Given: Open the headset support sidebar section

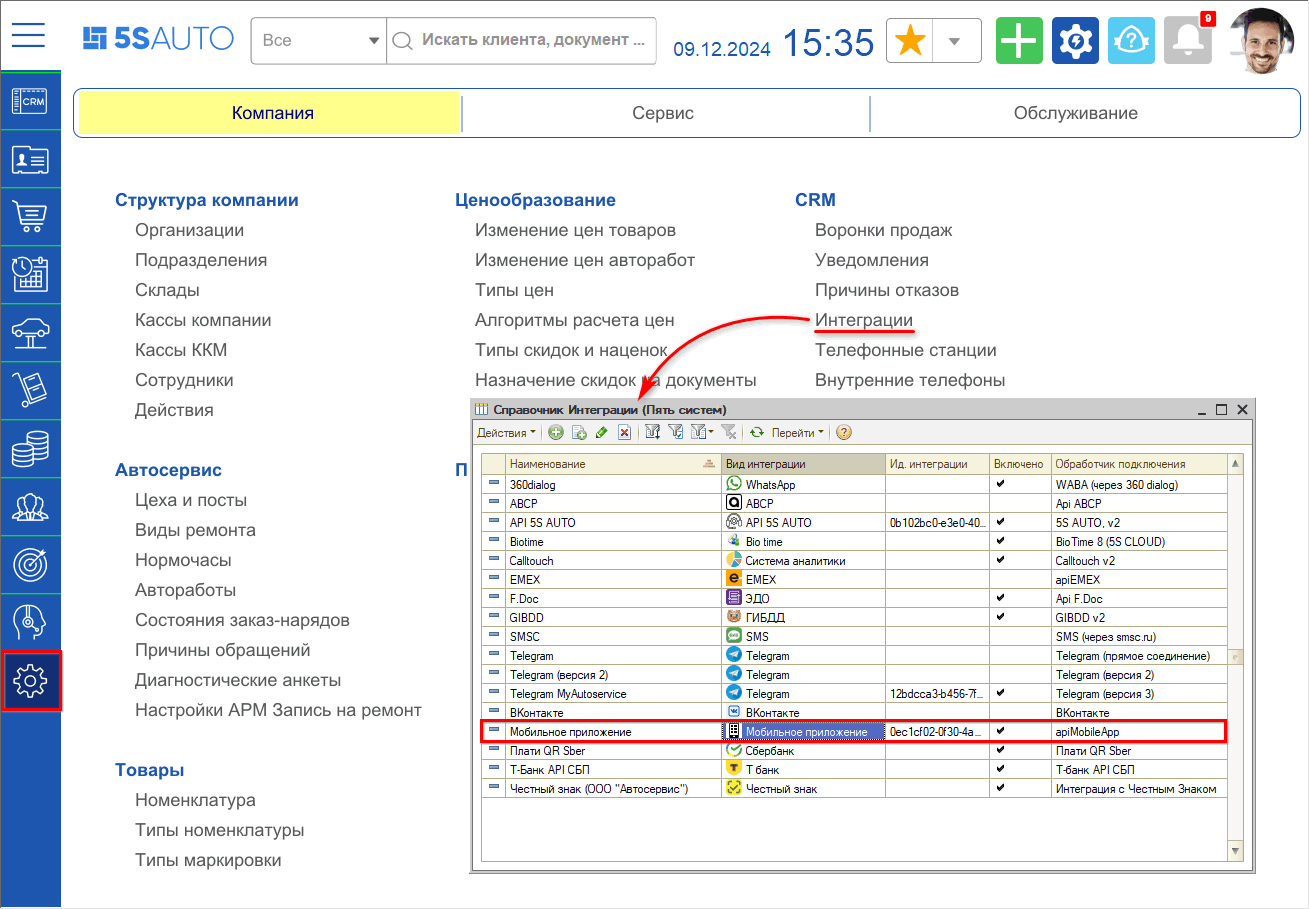Looking at the screenshot, I should click(x=30, y=623).
